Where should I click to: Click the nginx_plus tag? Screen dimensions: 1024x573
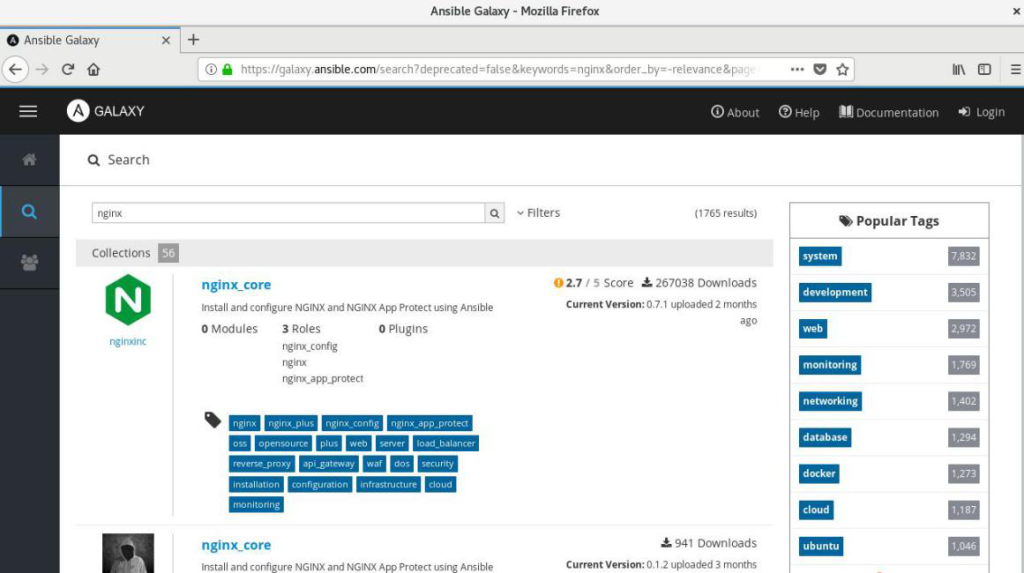(291, 423)
